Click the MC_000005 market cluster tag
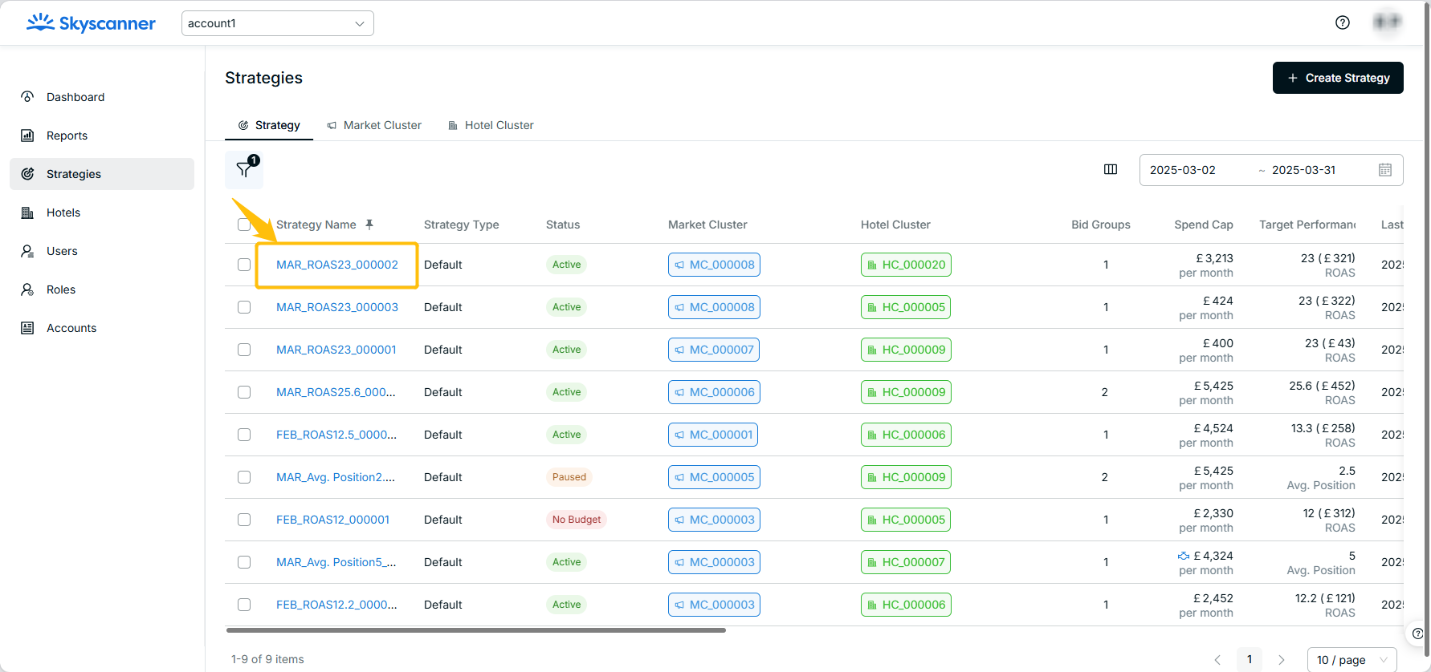1431x672 pixels. 714,477
